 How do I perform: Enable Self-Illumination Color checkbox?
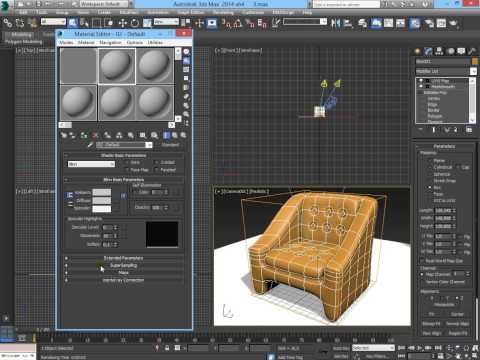(x=135, y=192)
